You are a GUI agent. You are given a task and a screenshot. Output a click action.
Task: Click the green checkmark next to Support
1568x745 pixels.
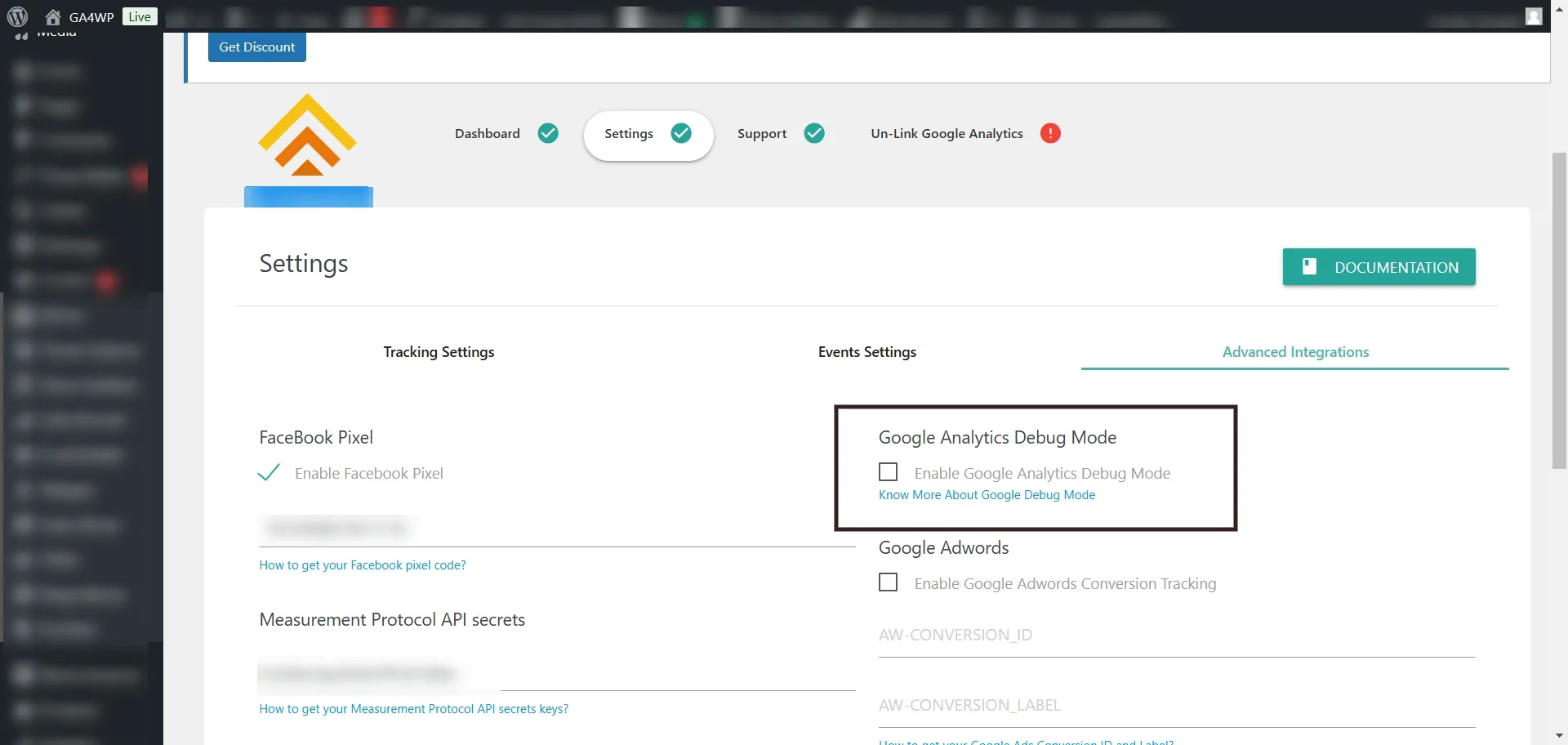(x=814, y=133)
